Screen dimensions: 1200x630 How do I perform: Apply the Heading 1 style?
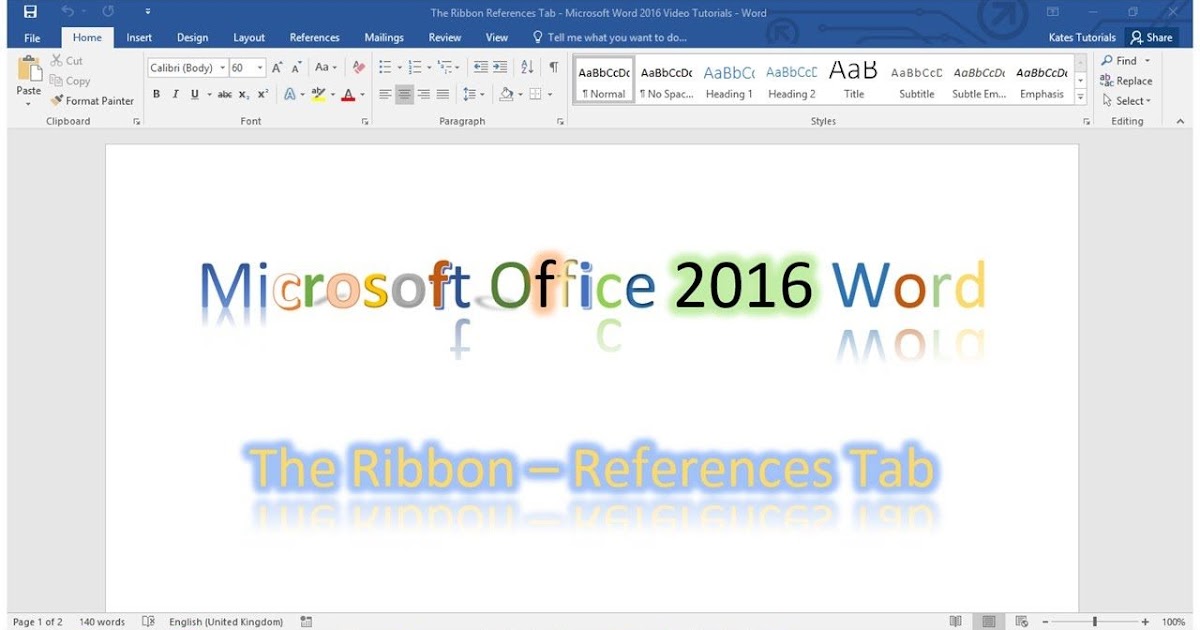[x=729, y=81]
